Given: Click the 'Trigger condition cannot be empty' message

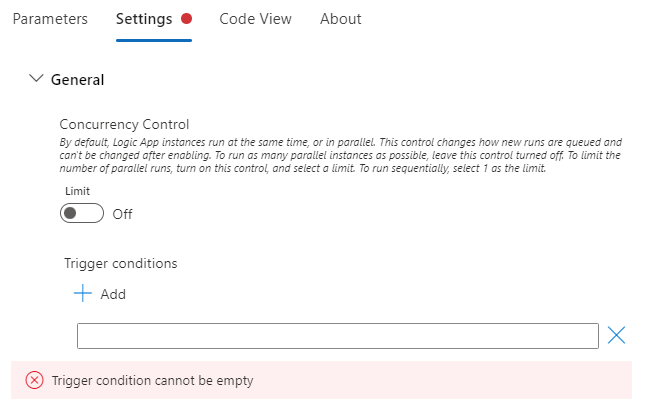Looking at the screenshot, I should (153, 380).
